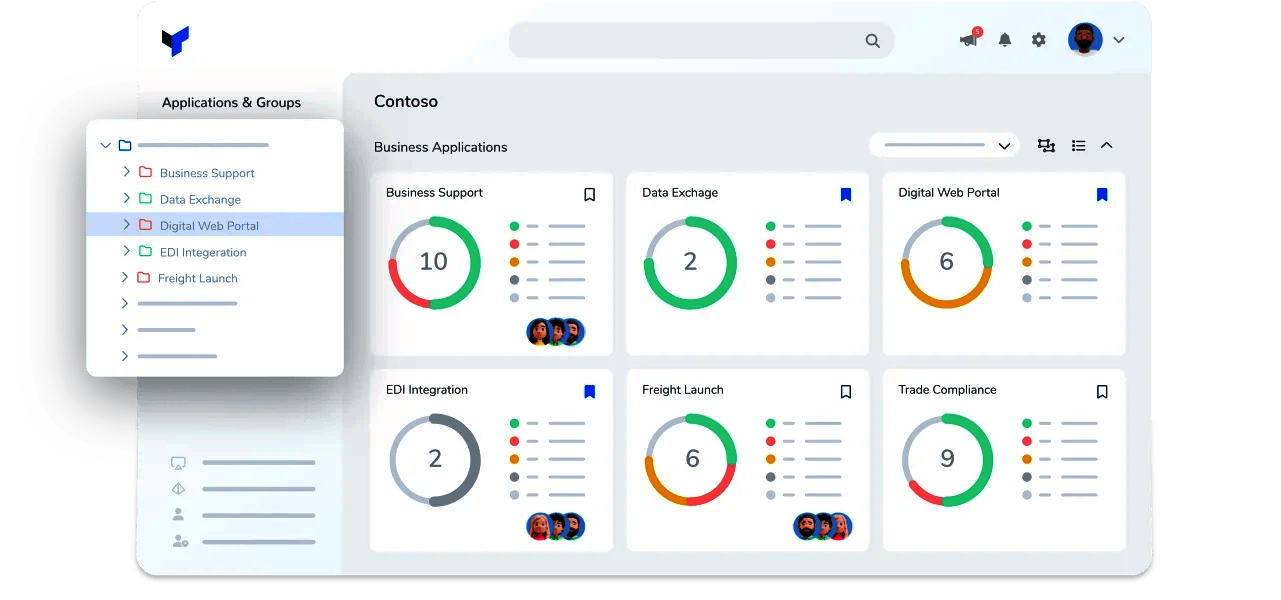1281x600 pixels.
Task: Select Data Exchange in the tree
Action: [200, 199]
